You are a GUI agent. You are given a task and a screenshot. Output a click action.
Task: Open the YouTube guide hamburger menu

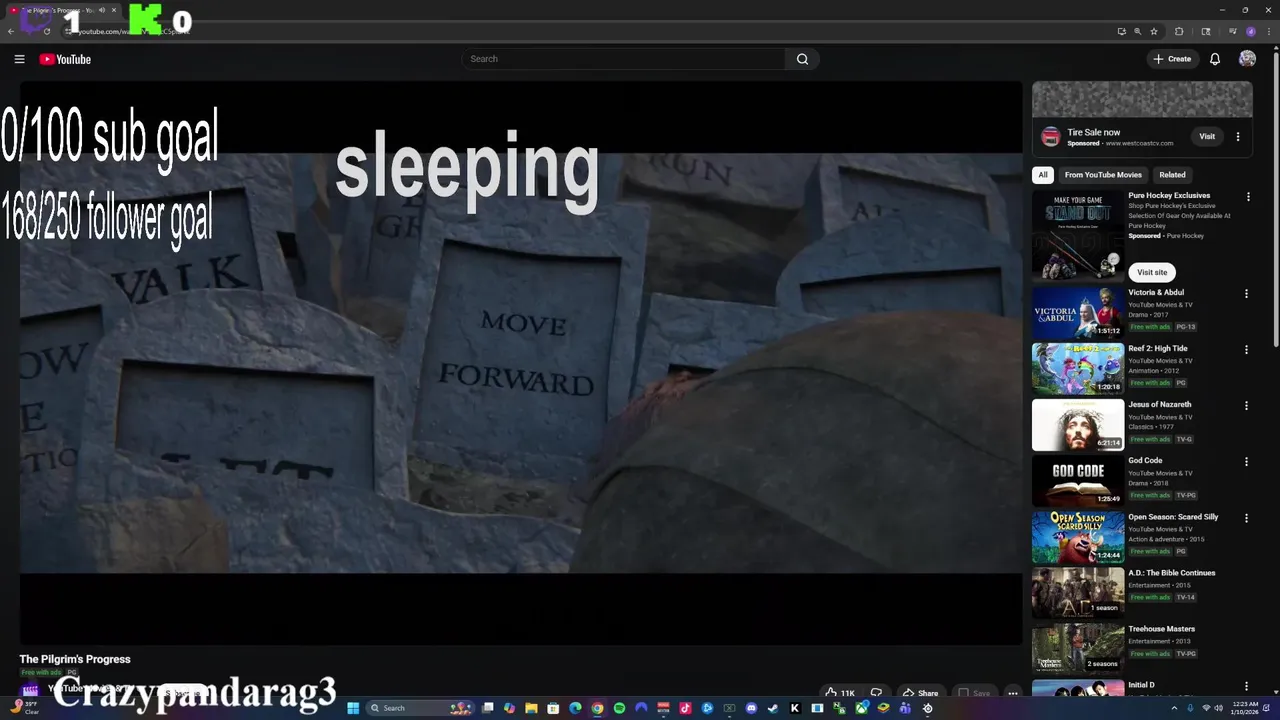[x=19, y=59]
